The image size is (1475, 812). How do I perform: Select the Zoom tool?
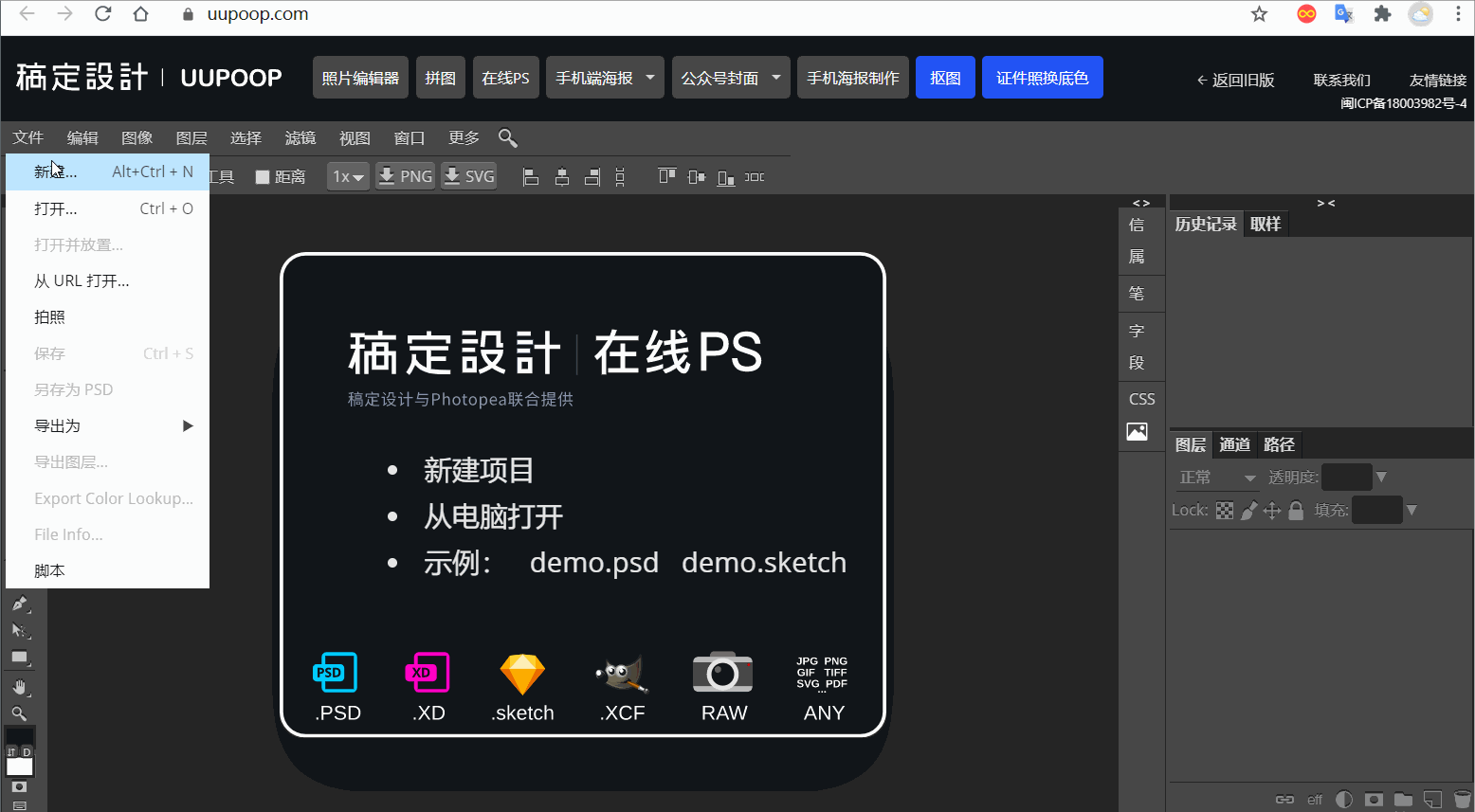tap(21, 713)
